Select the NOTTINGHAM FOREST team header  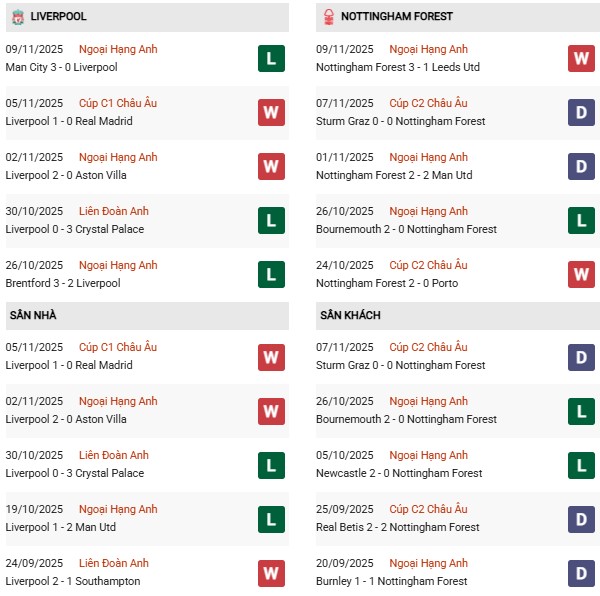396,17
